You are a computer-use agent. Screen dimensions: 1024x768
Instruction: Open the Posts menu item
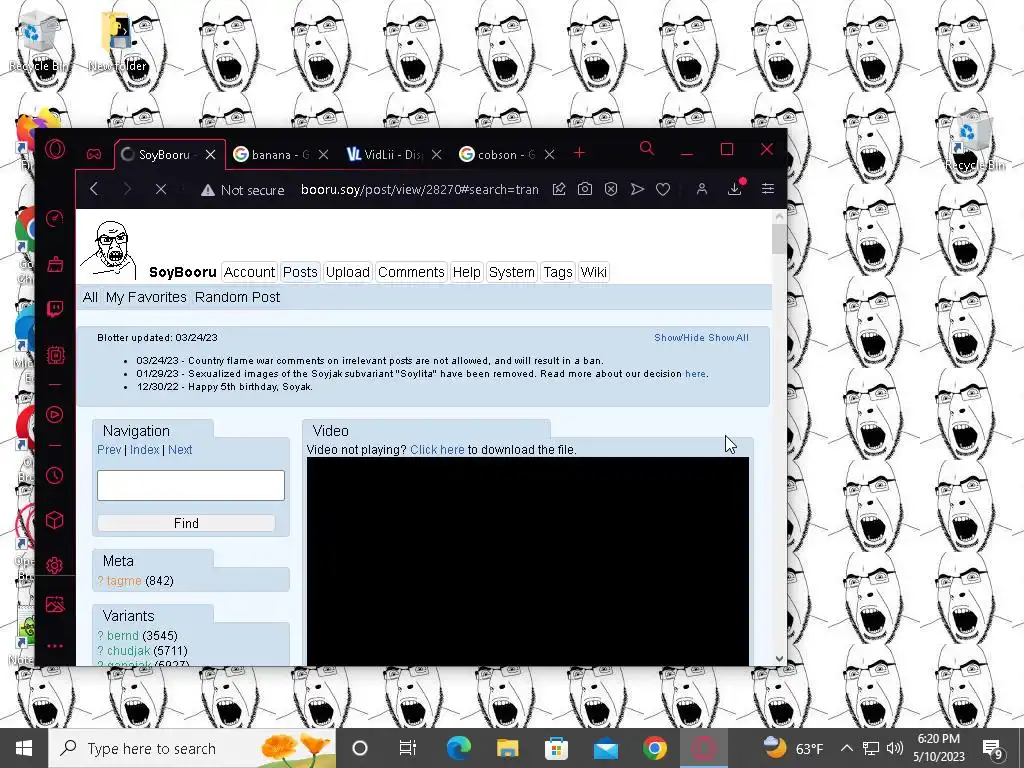tap(300, 272)
